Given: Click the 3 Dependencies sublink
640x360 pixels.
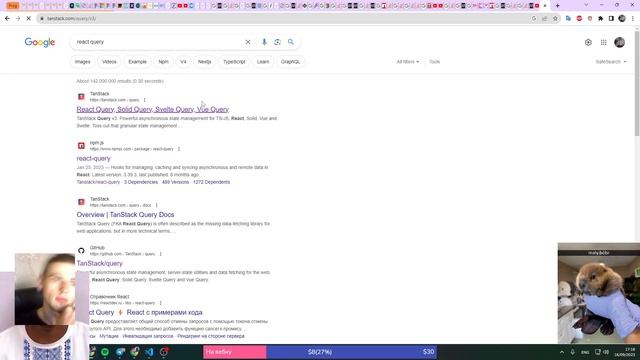Looking at the screenshot, I should (x=141, y=182).
